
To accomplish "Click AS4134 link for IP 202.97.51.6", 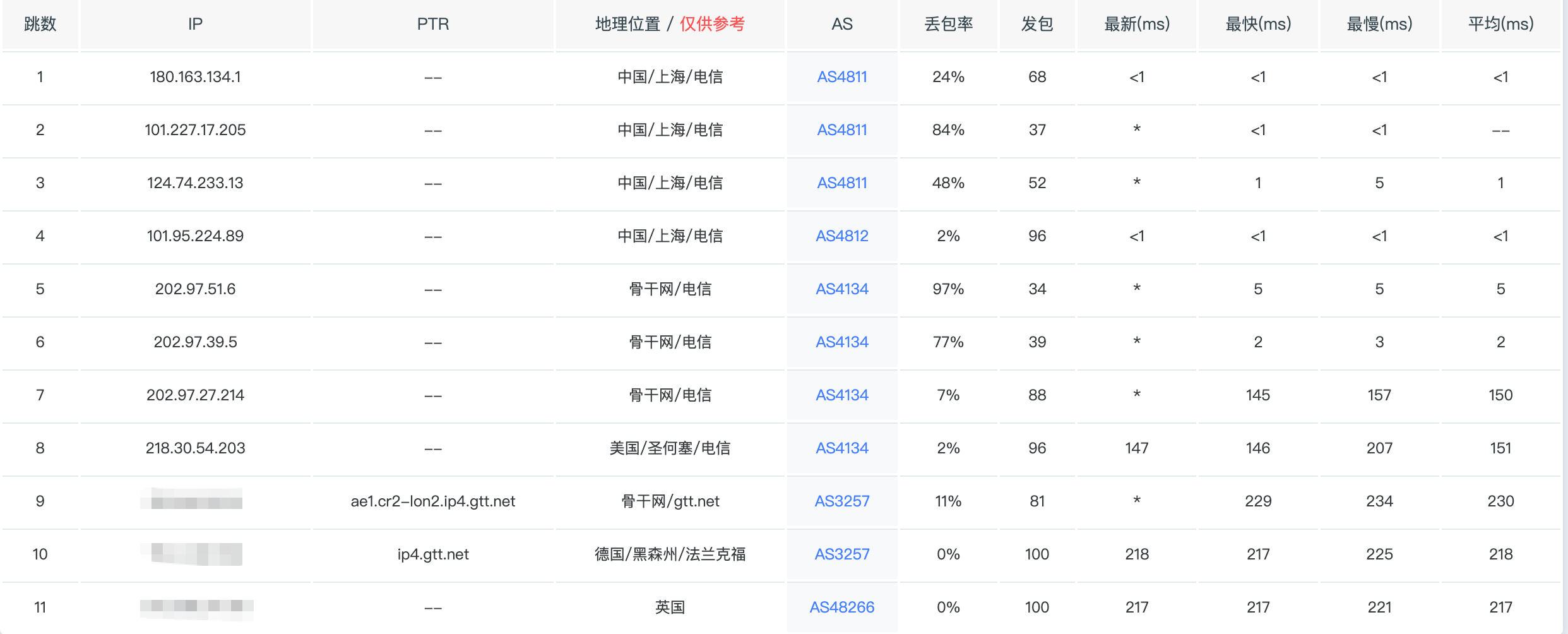I will [x=841, y=289].
